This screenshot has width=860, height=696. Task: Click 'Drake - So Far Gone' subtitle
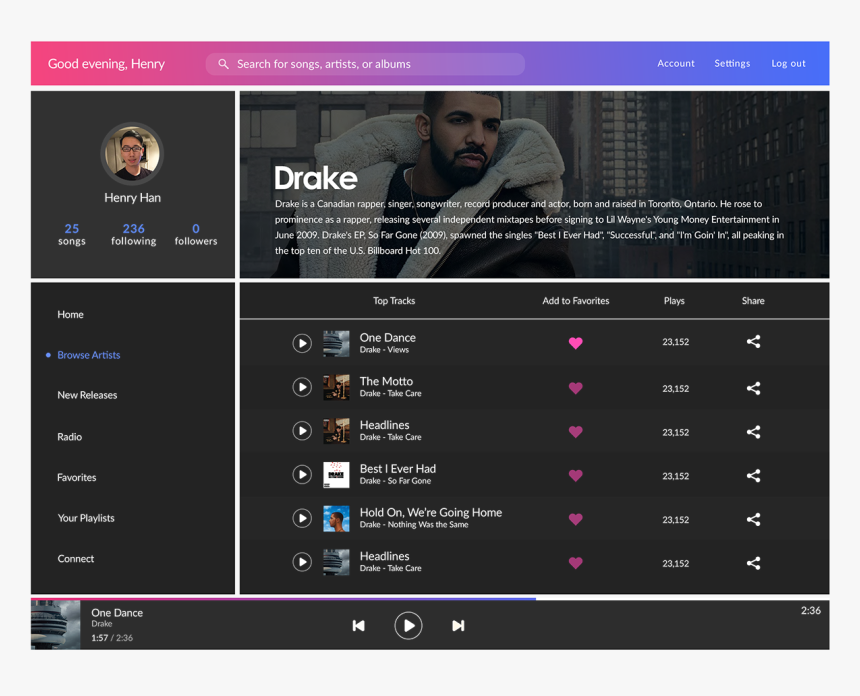(x=395, y=481)
